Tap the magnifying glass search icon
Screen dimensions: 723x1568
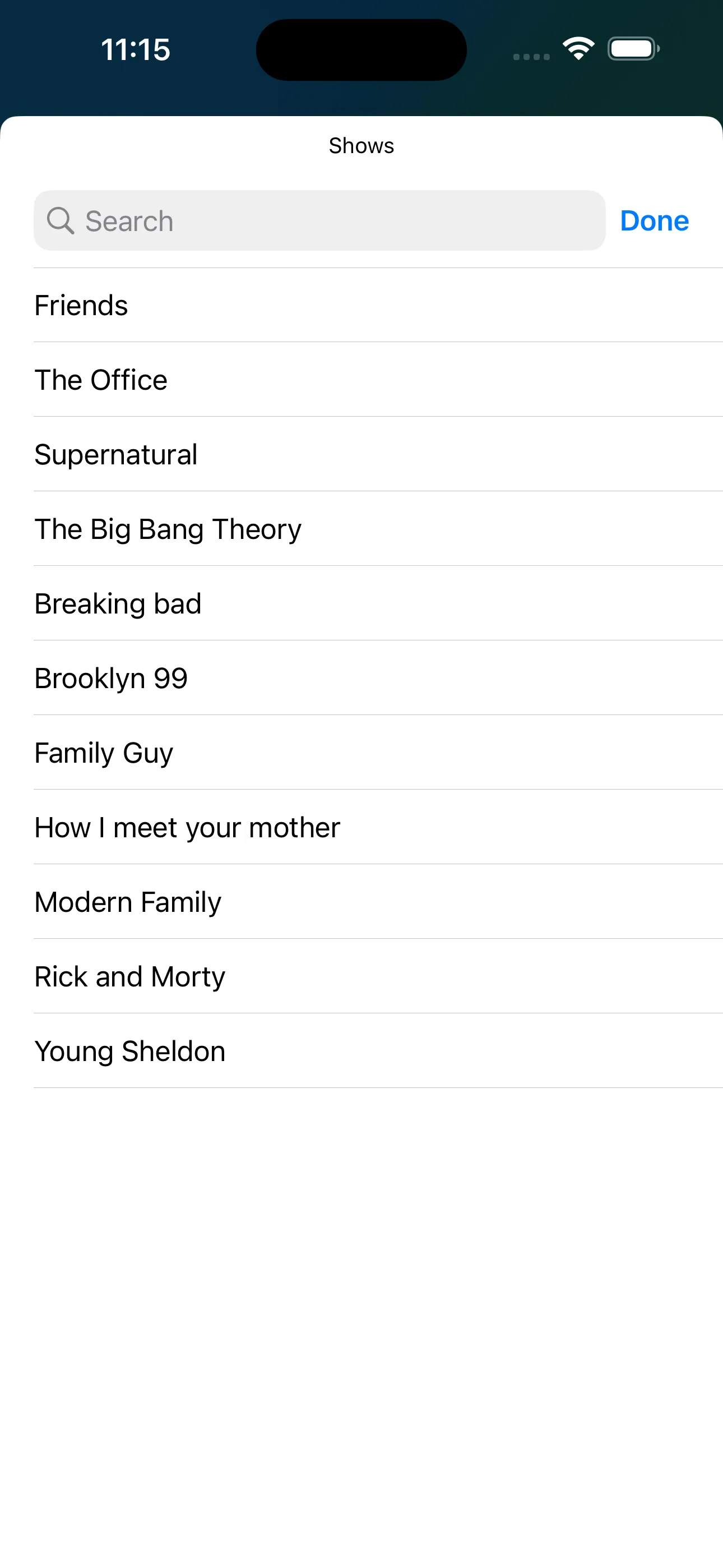click(61, 220)
